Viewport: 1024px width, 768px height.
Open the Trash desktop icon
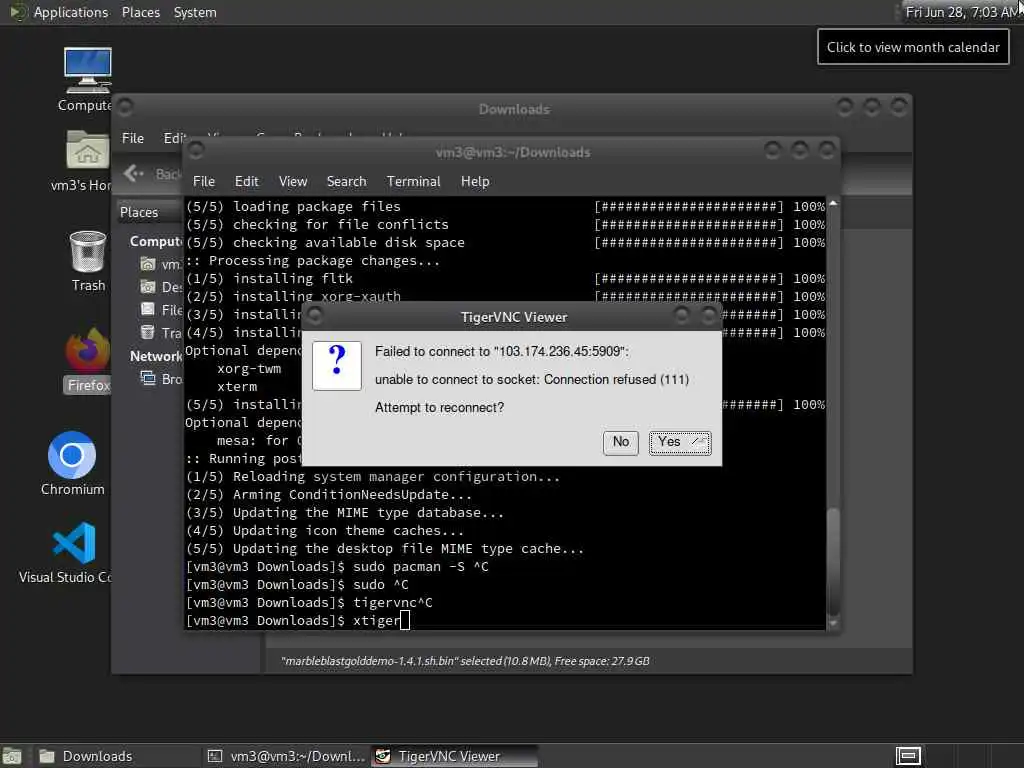click(88, 261)
